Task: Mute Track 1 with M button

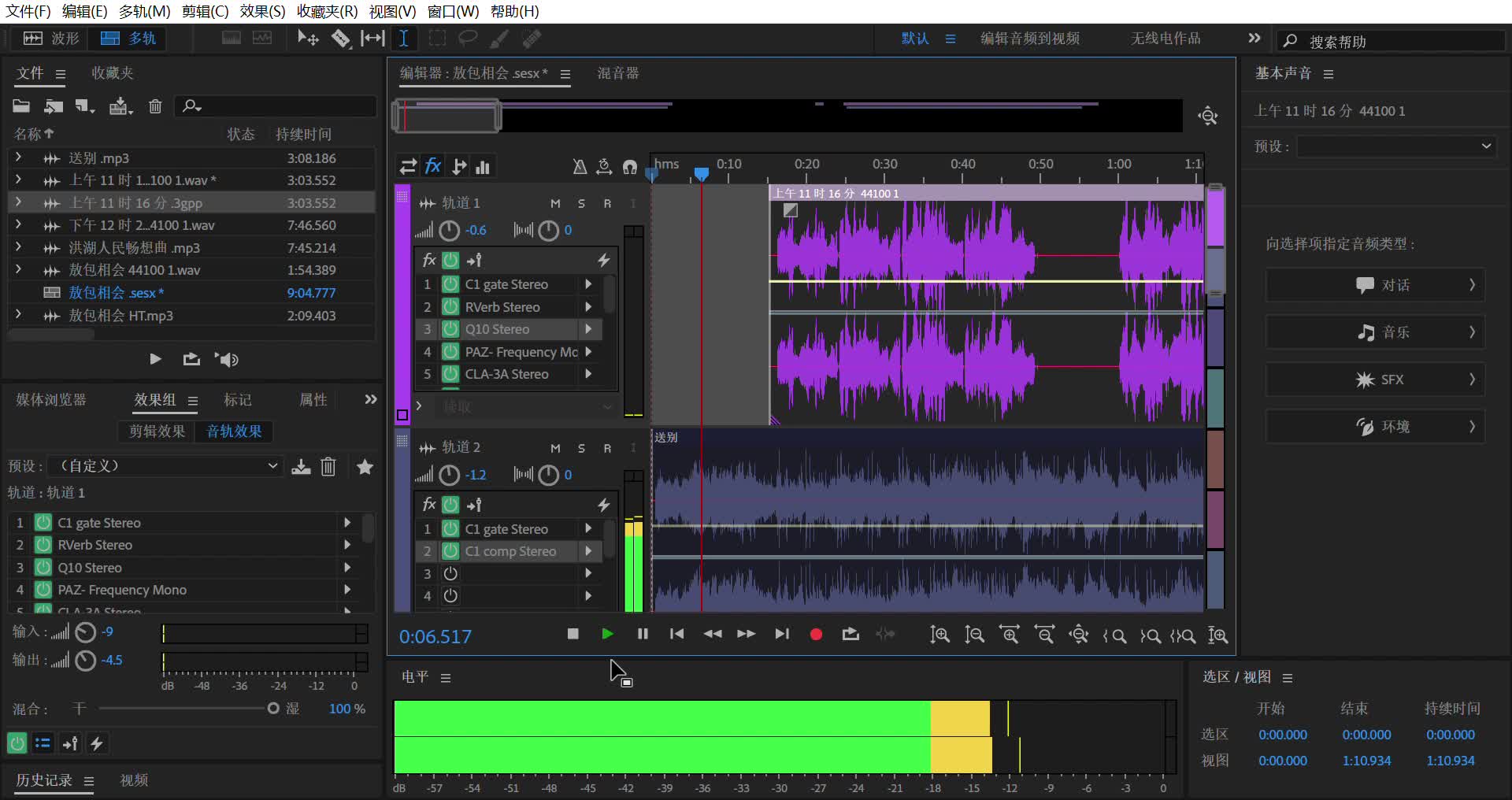Action: [555, 203]
